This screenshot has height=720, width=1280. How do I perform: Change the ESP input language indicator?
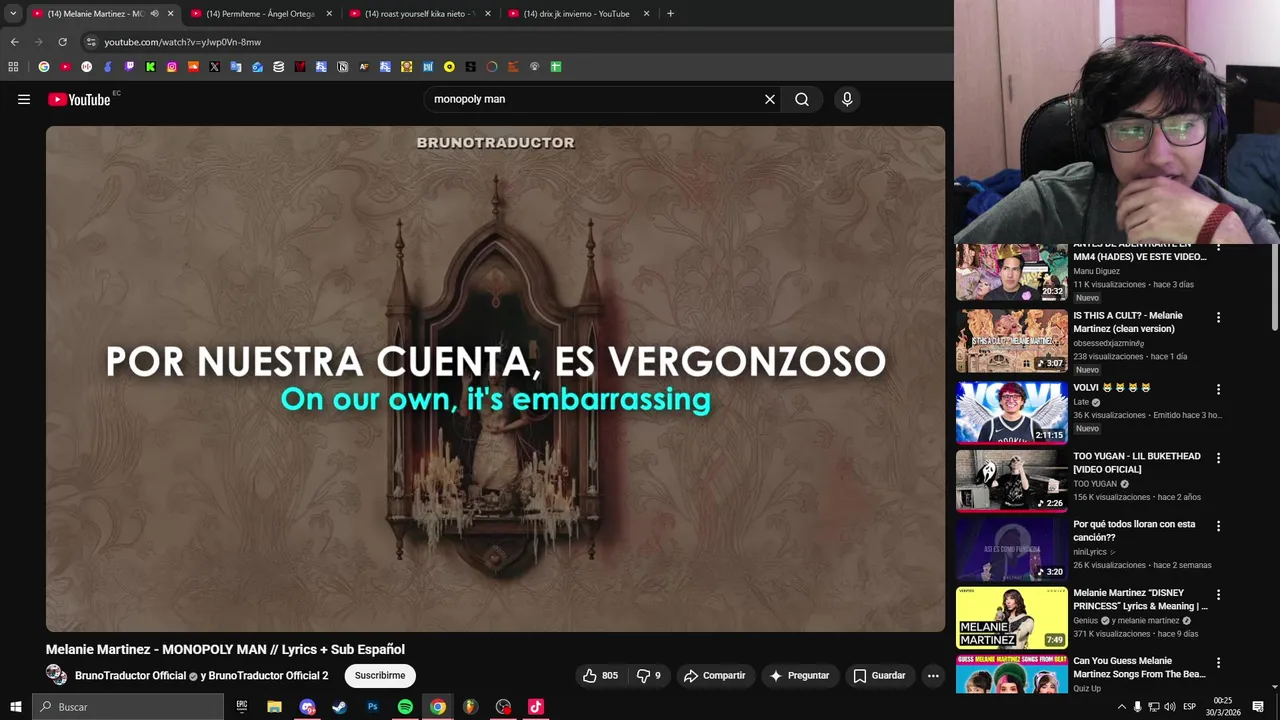pyautogui.click(x=1189, y=707)
